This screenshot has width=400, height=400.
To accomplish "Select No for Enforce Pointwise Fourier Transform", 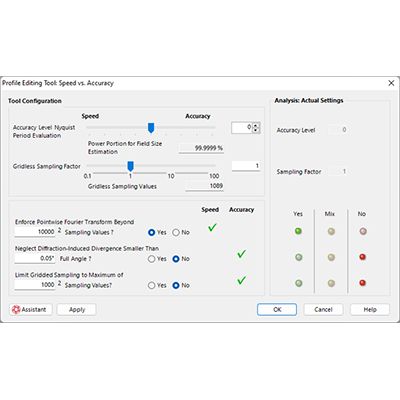I will pyautogui.click(x=176, y=232).
